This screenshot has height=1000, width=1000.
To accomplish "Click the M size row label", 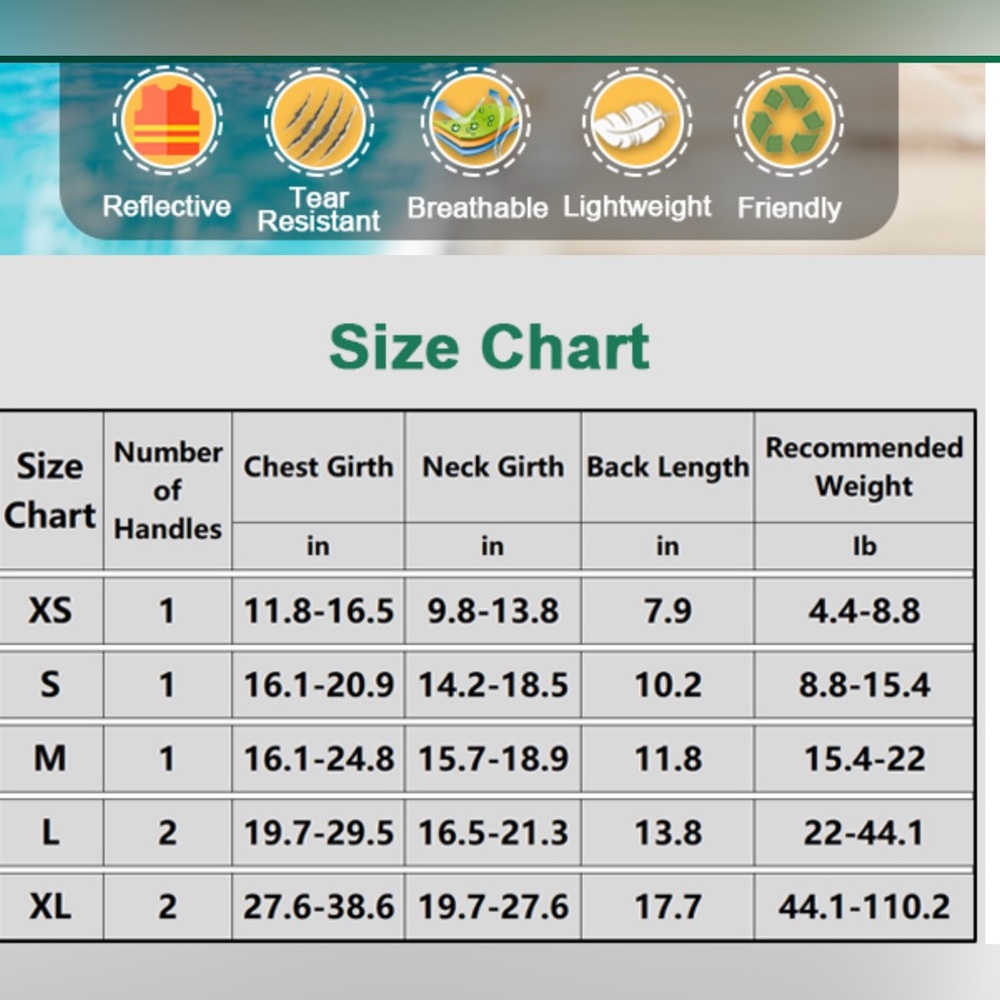I will (x=50, y=758).
